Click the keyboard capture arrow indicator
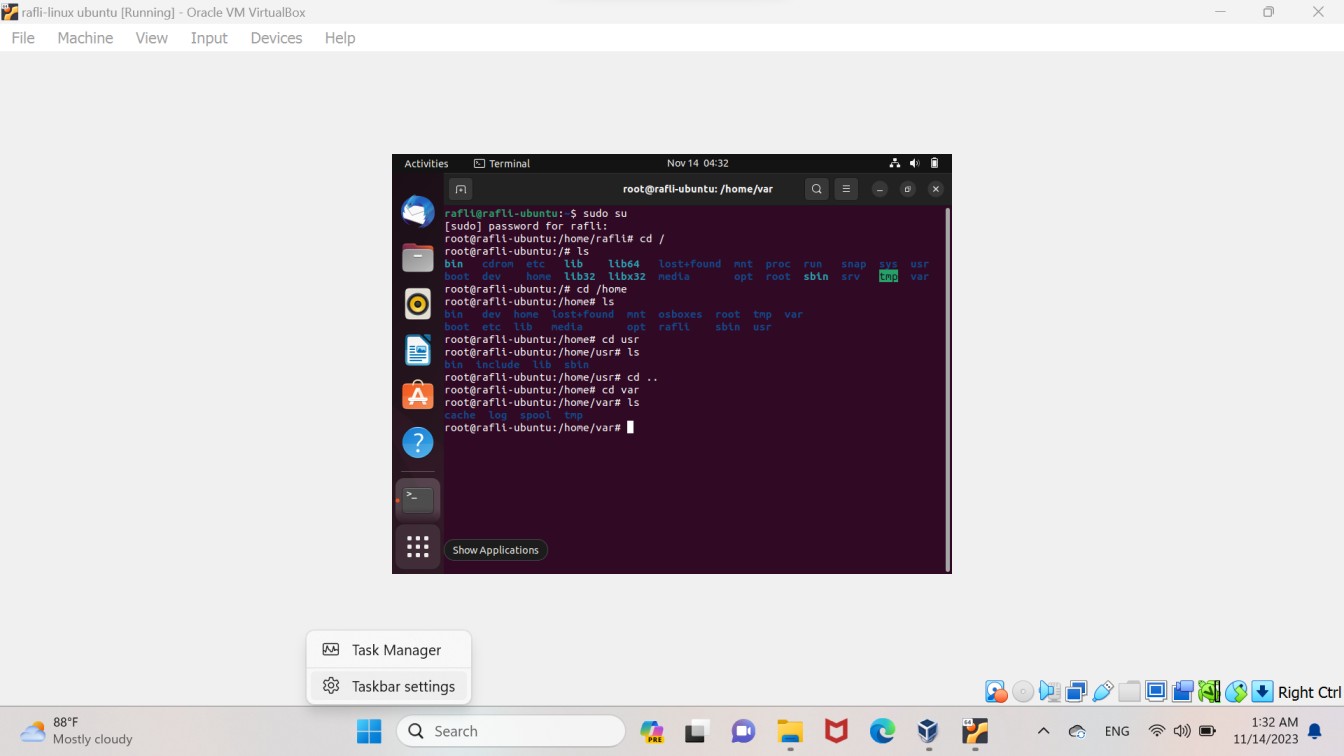1344x756 pixels. click(x=1262, y=691)
